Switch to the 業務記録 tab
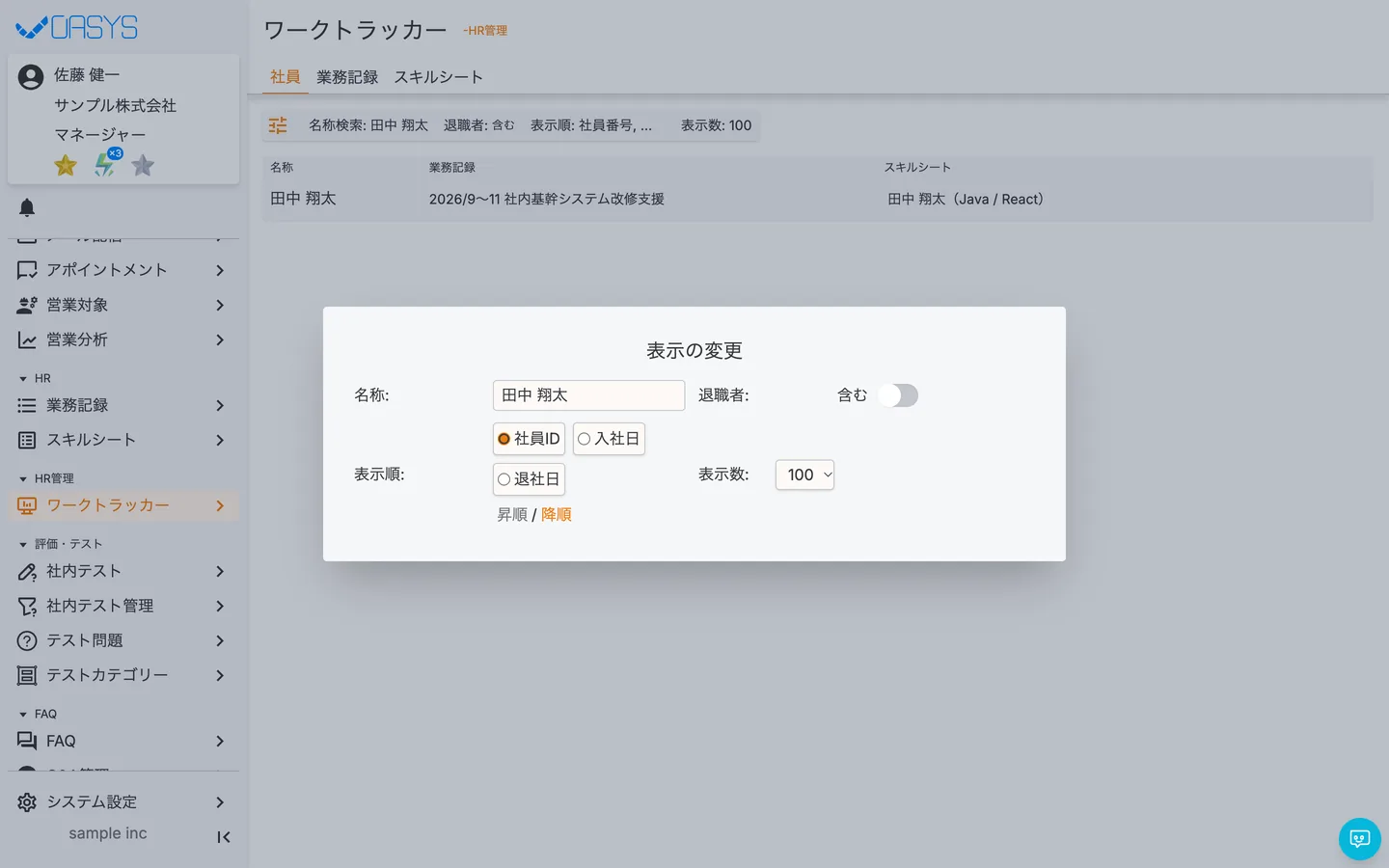1389x868 pixels. click(x=347, y=77)
